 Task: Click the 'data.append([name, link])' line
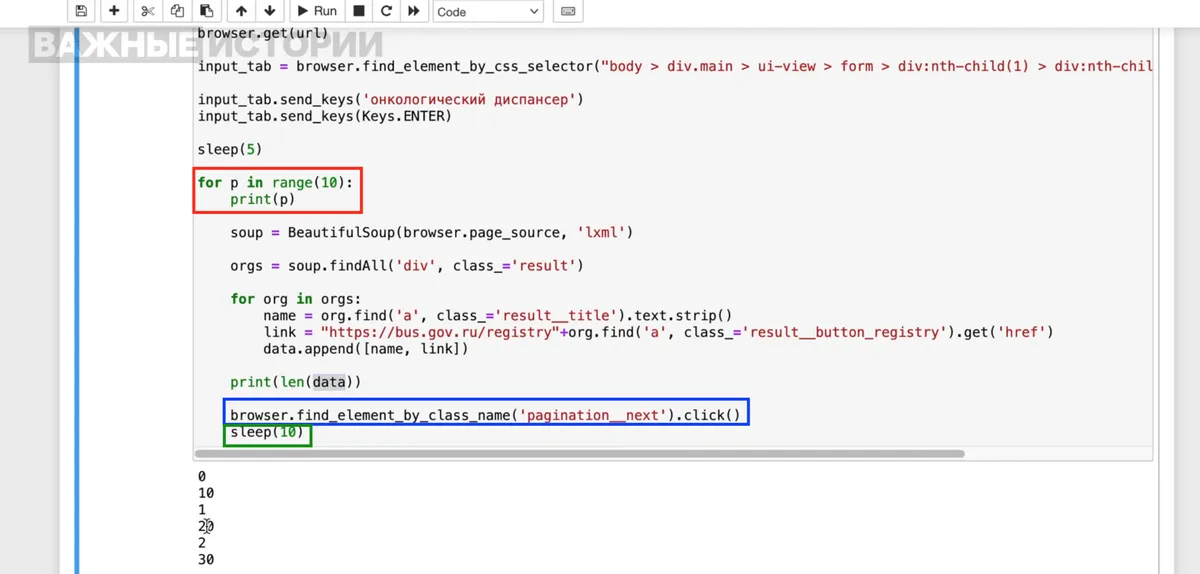point(365,348)
